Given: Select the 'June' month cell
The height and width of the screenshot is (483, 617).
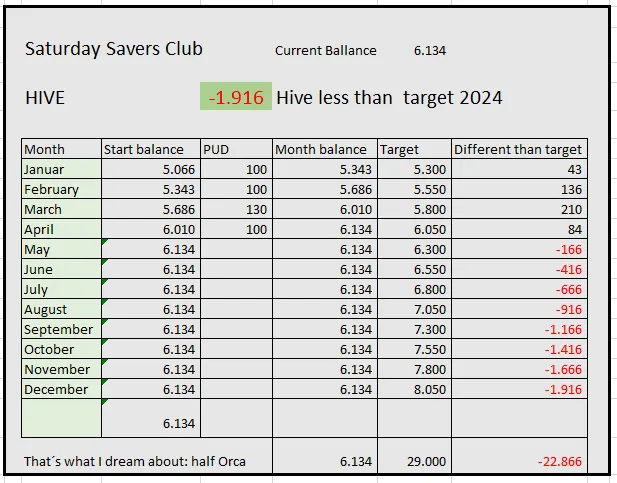Looking at the screenshot, I should 61,269.
